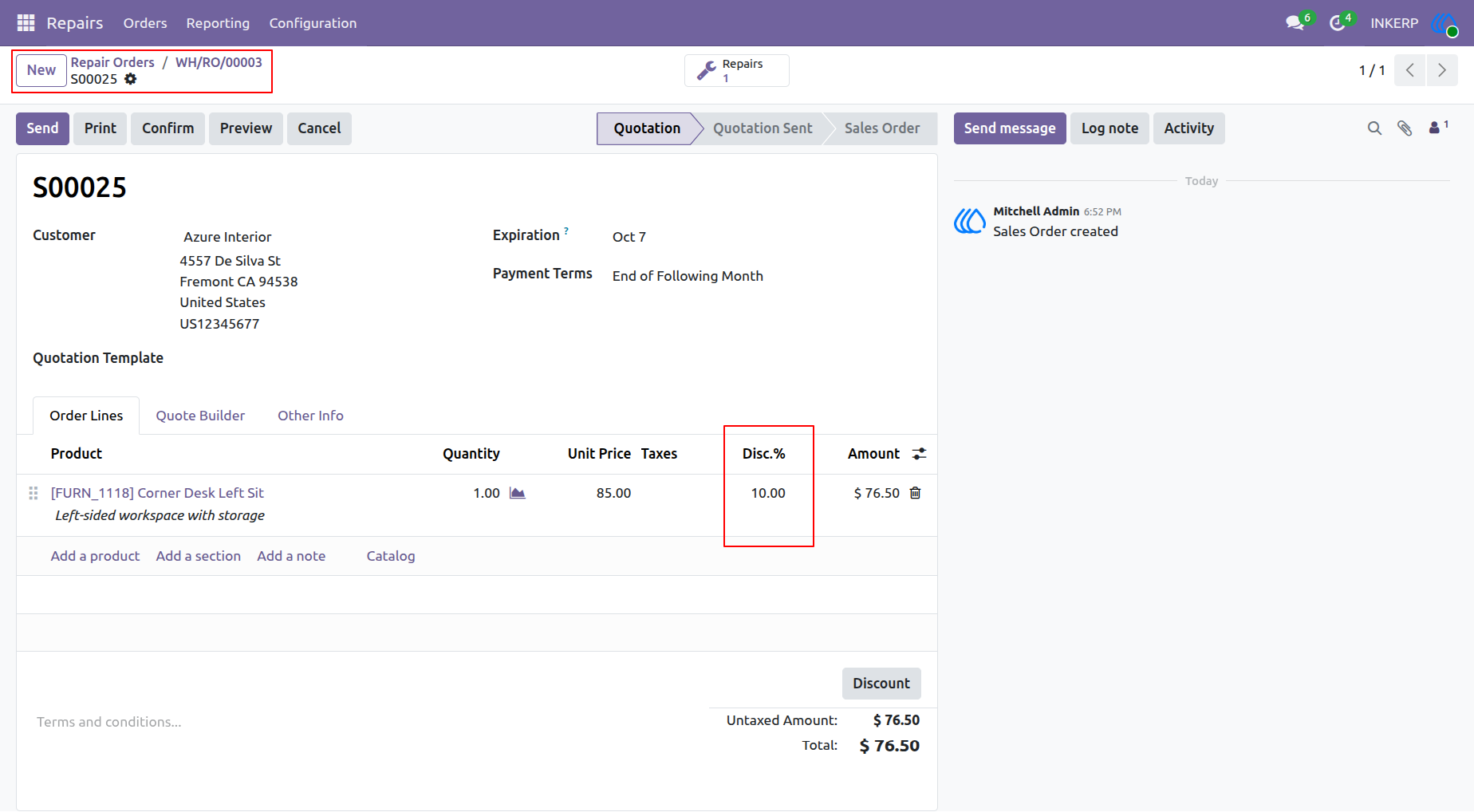Image resolution: width=1474 pixels, height=812 pixels.
Task: Select the Quotation Sent status stage
Action: [x=763, y=128]
